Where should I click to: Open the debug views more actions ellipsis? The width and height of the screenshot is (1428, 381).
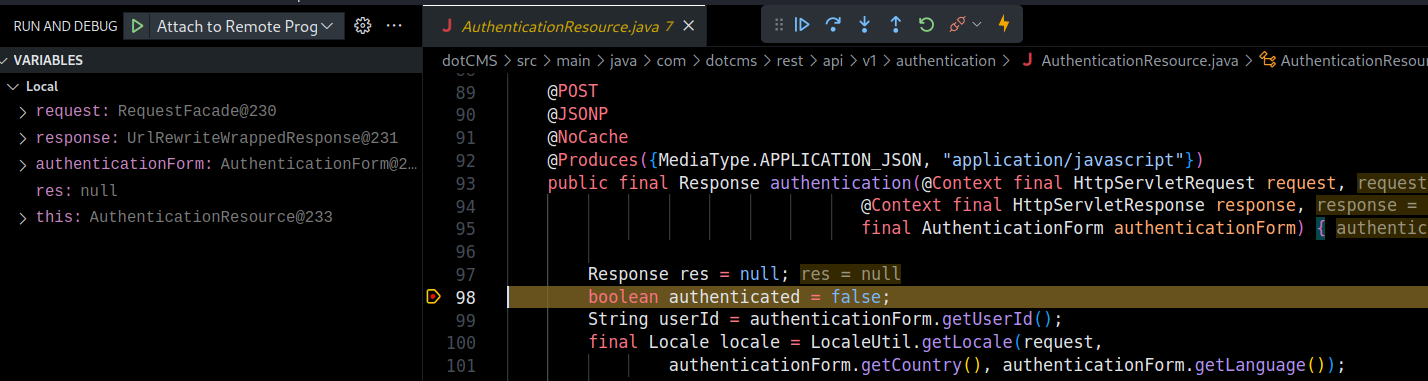[x=394, y=26]
